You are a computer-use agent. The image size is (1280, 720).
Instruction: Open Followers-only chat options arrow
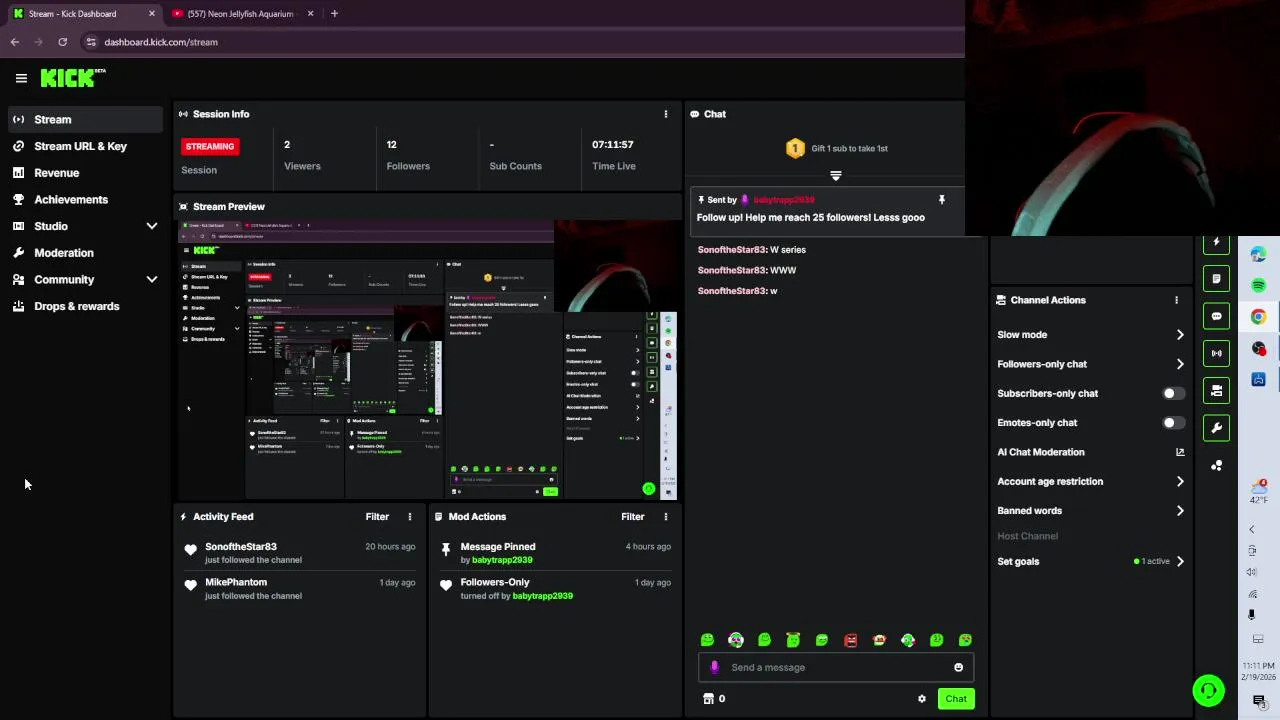(1180, 364)
